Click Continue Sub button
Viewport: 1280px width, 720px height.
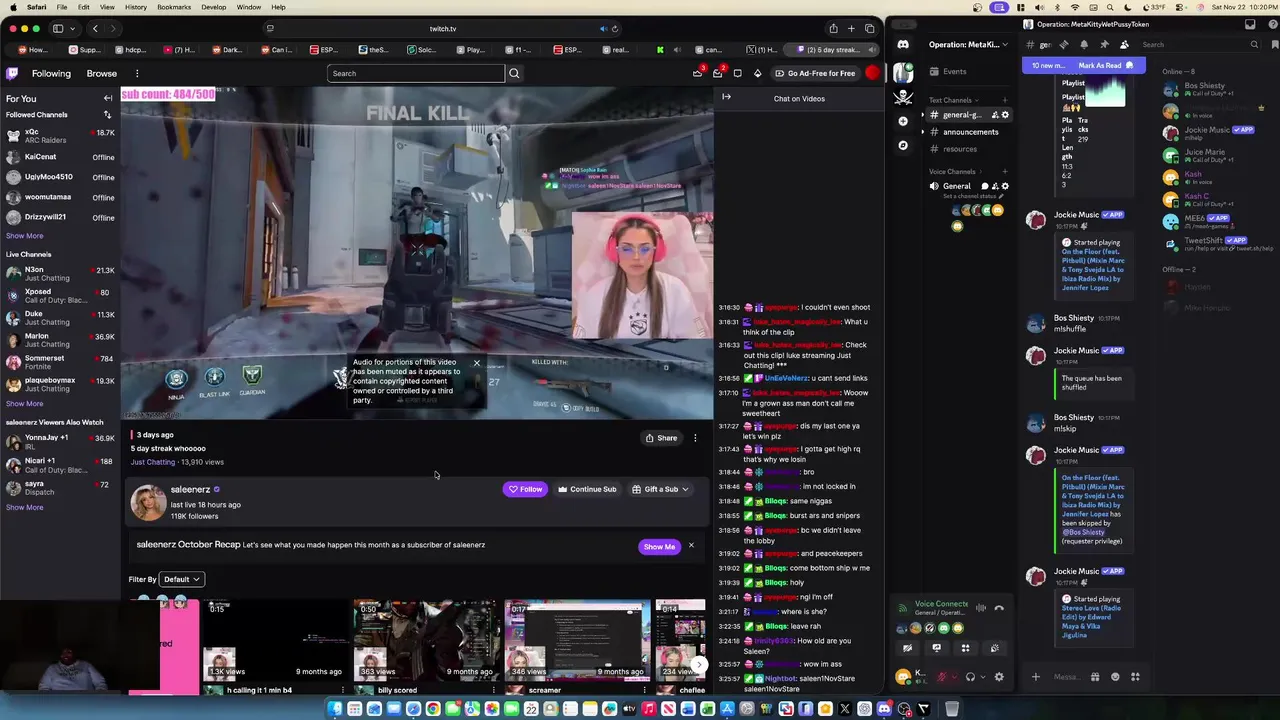click(587, 489)
